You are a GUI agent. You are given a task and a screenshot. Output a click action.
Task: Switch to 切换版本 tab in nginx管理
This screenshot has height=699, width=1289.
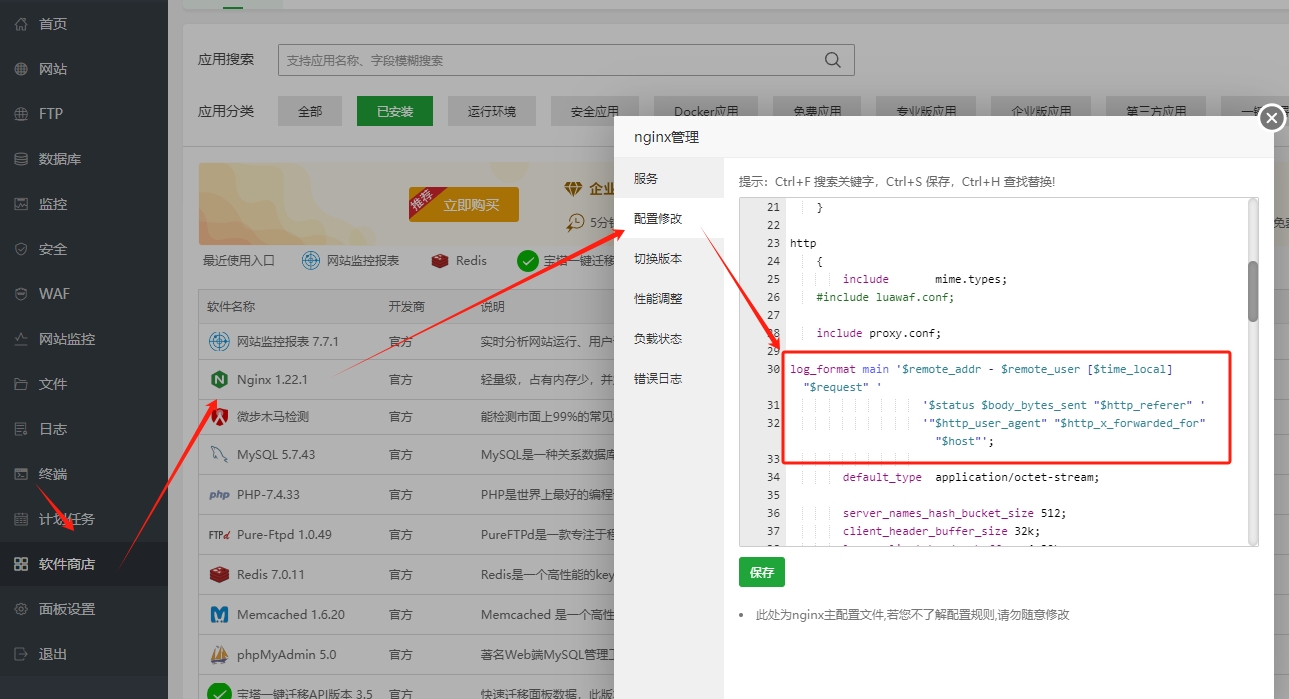point(669,258)
